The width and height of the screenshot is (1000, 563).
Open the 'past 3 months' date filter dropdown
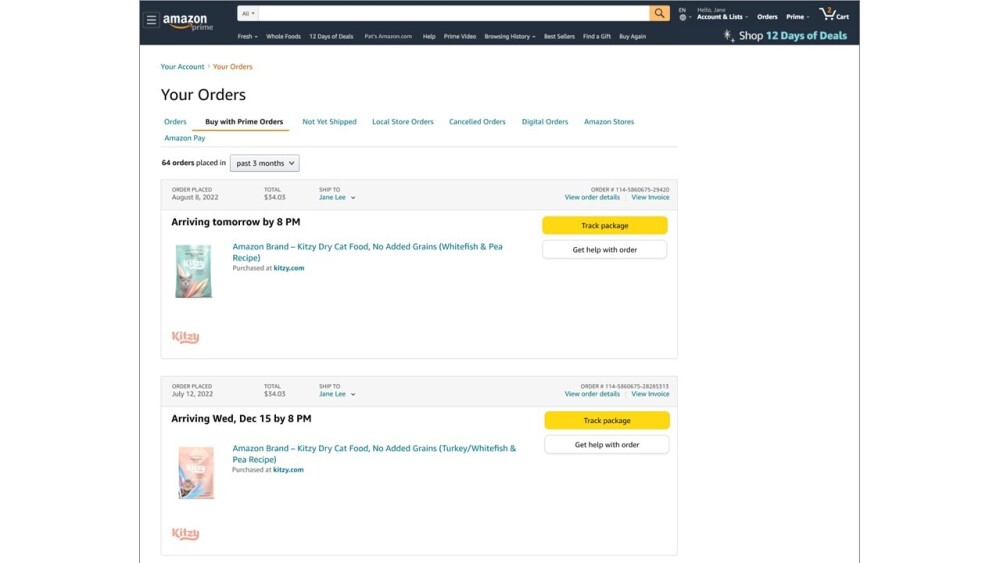pyautogui.click(x=264, y=163)
